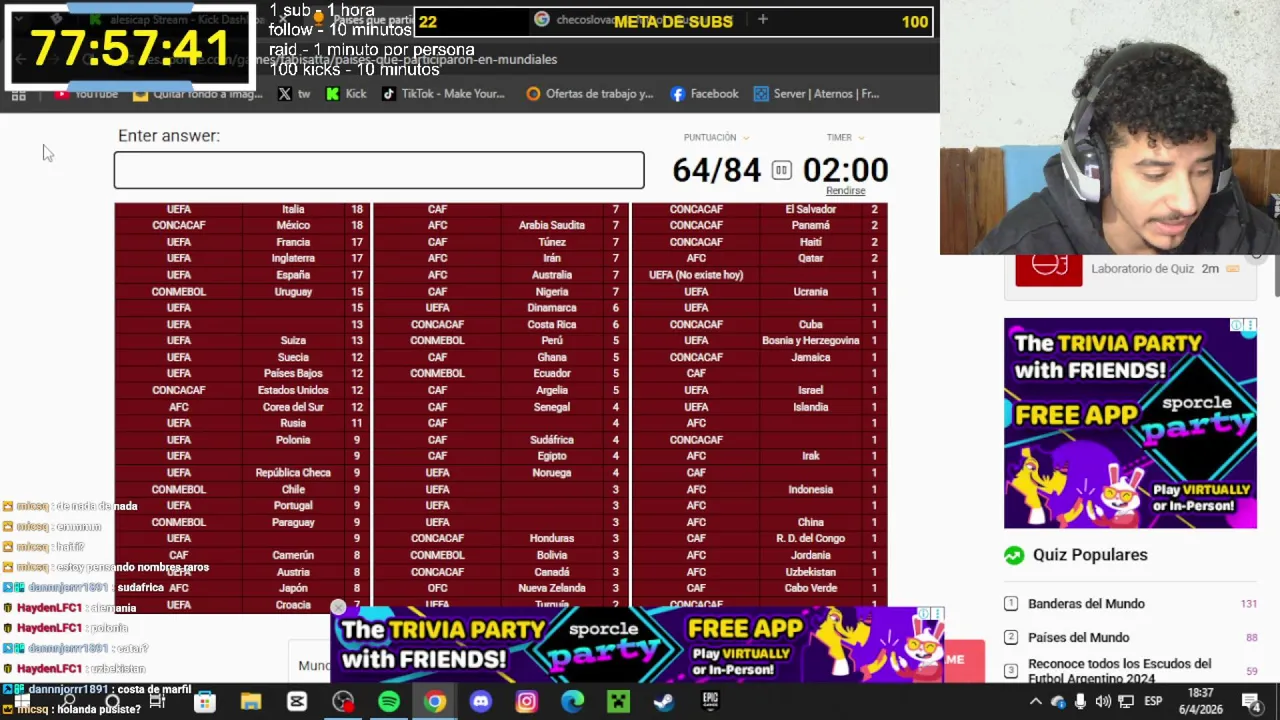
Task: Open CapCut from the taskbar
Action: click(296, 702)
